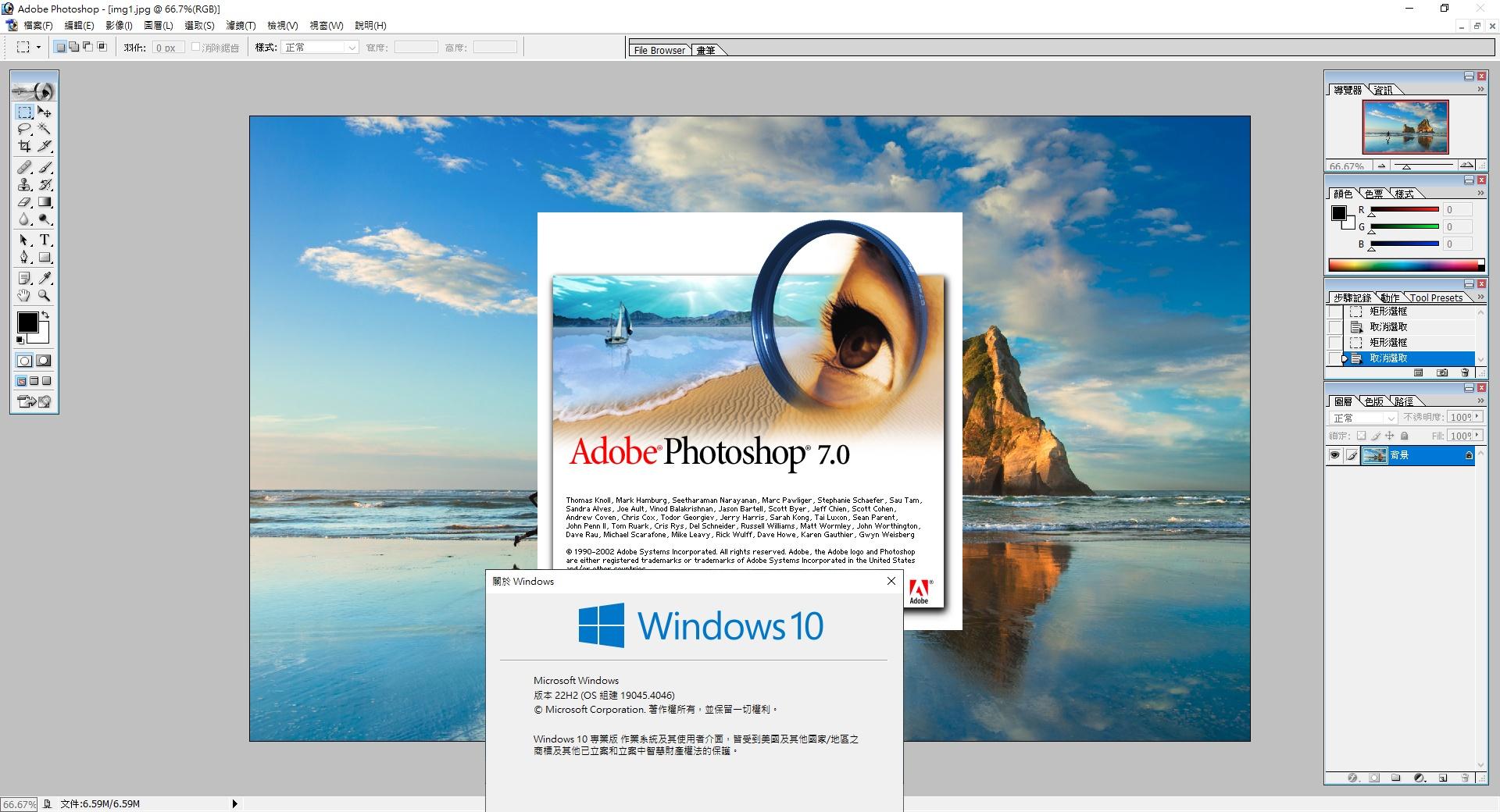
Task: Hide the 背景 layer eye icon
Action: click(1334, 455)
